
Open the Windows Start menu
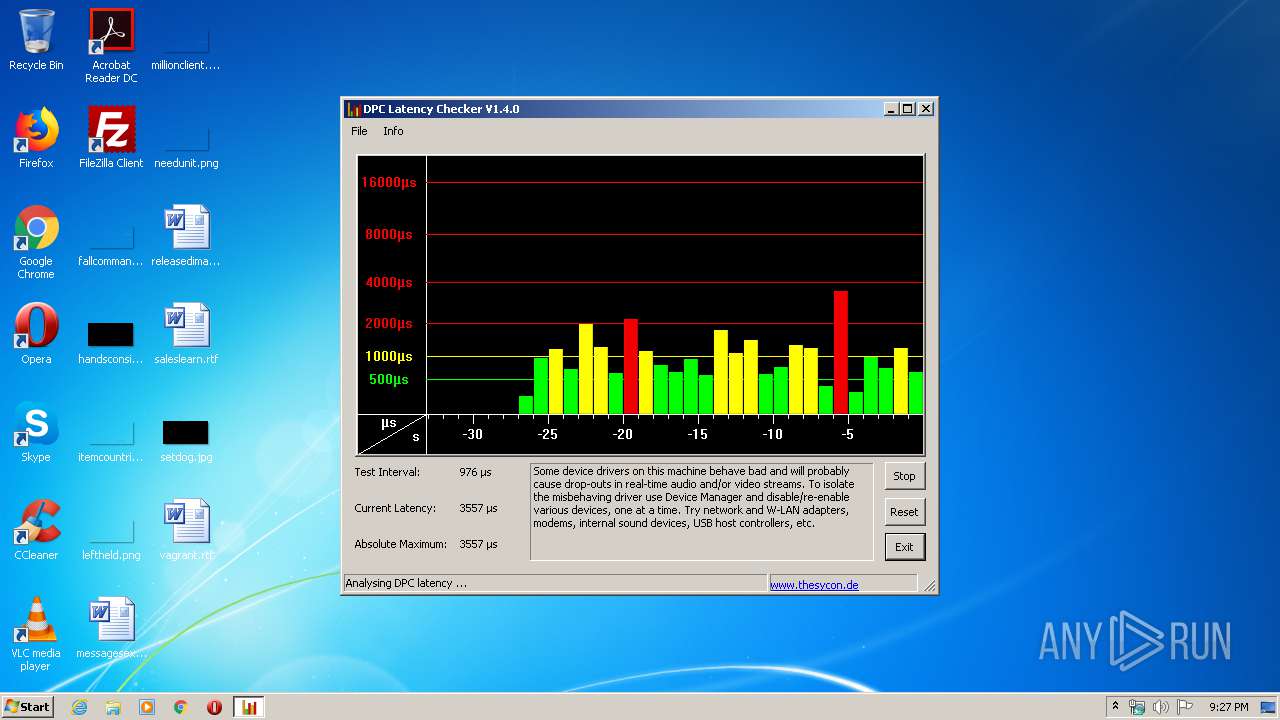pos(27,707)
